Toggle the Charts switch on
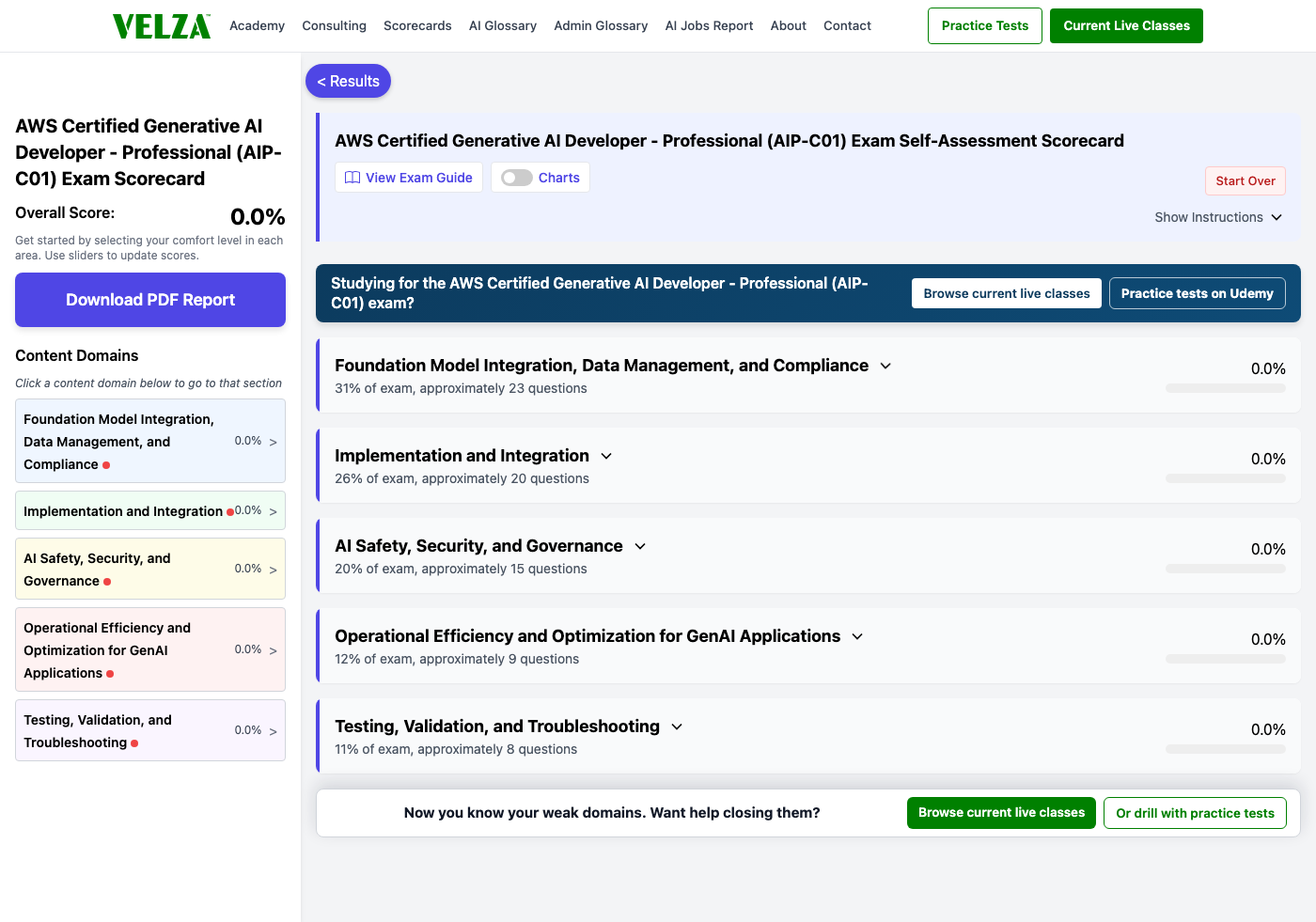Viewport: 1316px width, 922px height. coord(517,178)
